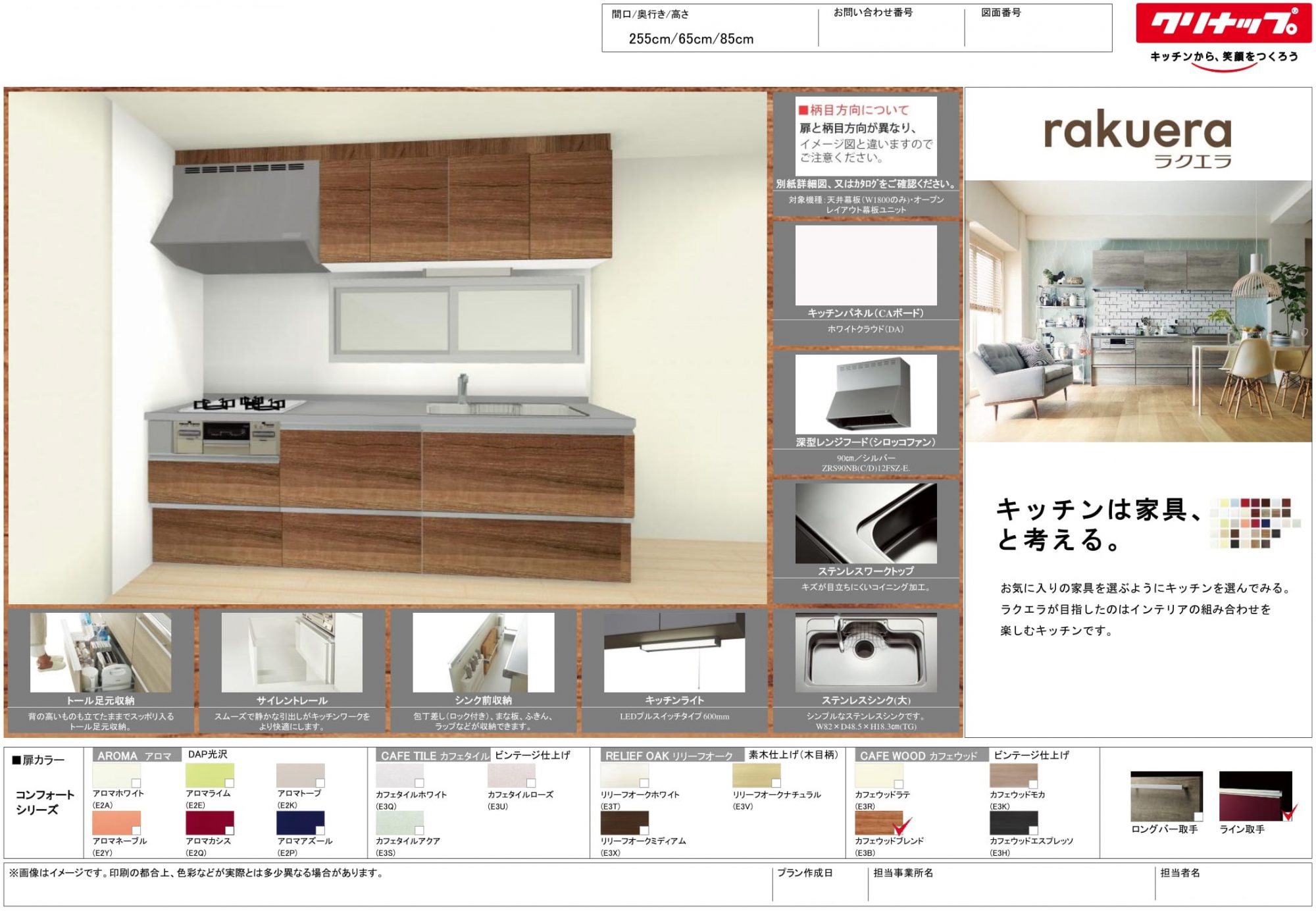Image resolution: width=1316 pixels, height=911 pixels.
Task: Click the プラン作成日 field
Action: [x=820, y=883]
